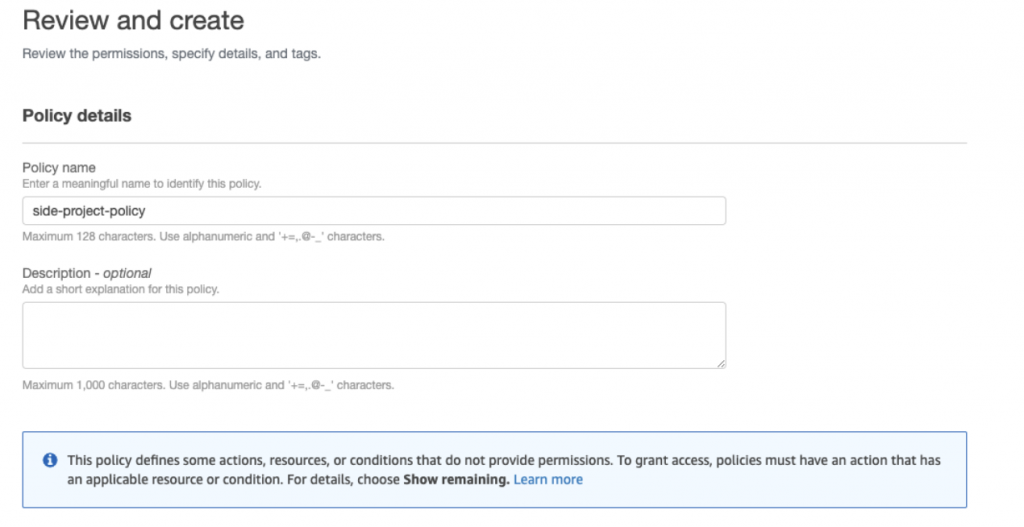Click the Maximum 128 characters constraint text

(203, 237)
